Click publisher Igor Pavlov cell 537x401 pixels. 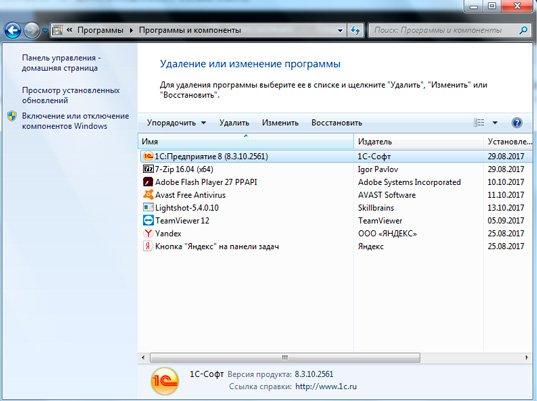[x=378, y=169]
